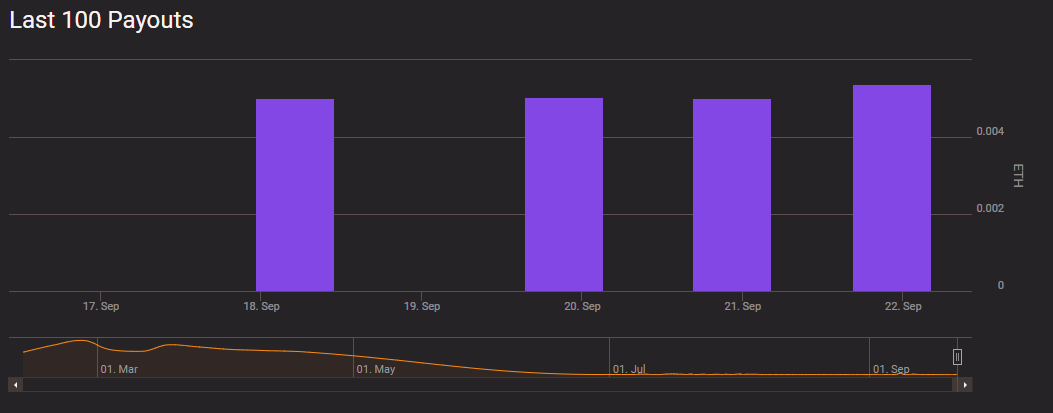Image resolution: width=1053 pixels, height=413 pixels.
Task: Click the 21. Sep payout bar
Action: tap(732, 195)
